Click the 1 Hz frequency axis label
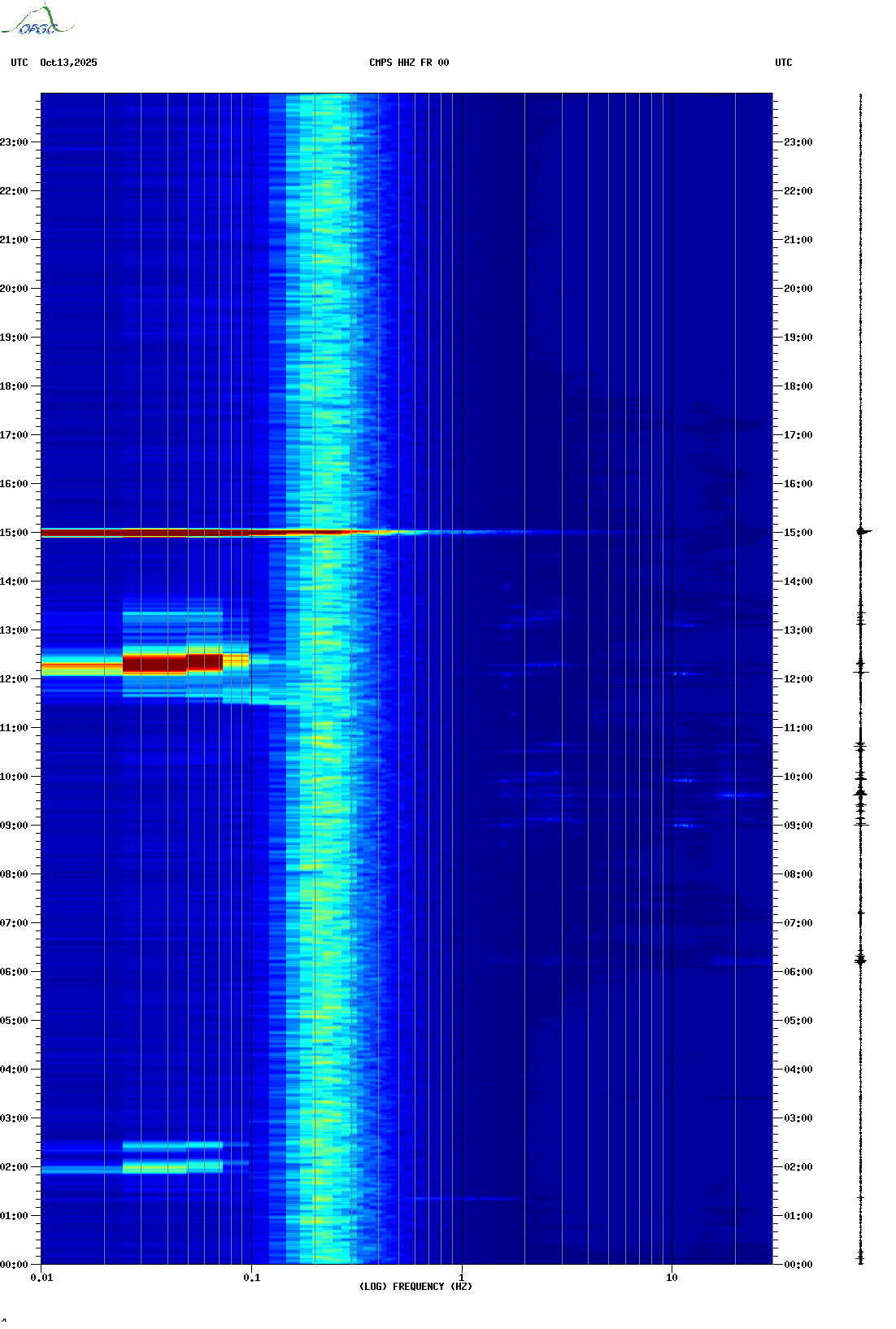This screenshot has width=896, height=1329. click(x=462, y=1278)
